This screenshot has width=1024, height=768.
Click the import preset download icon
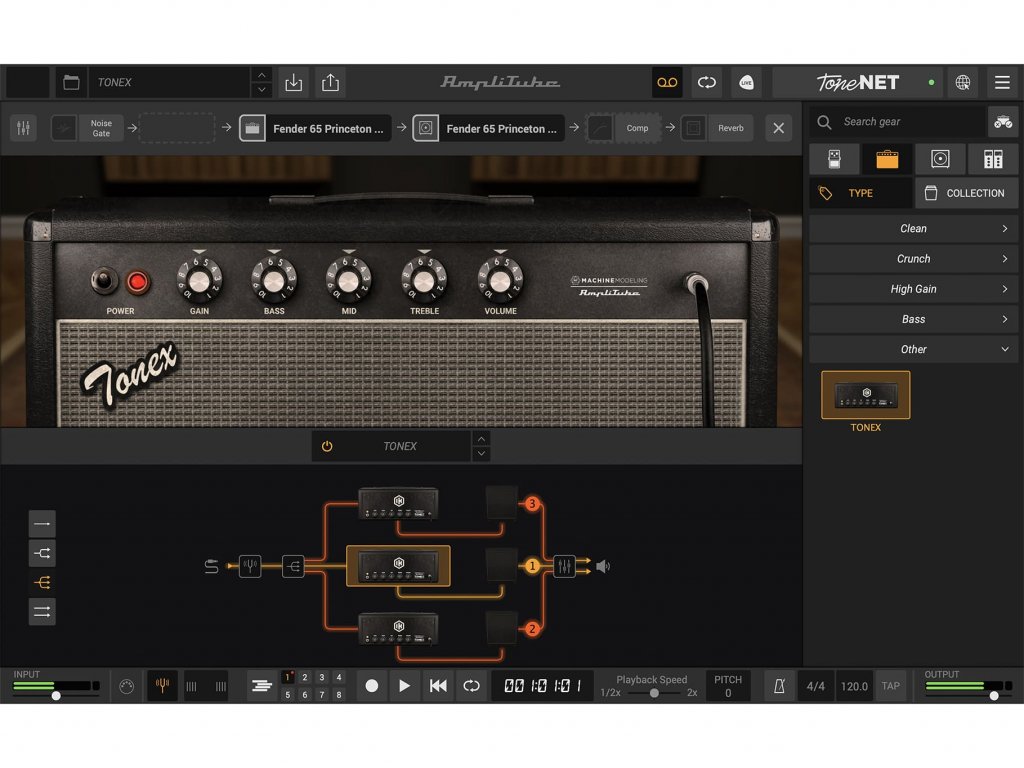294,82
